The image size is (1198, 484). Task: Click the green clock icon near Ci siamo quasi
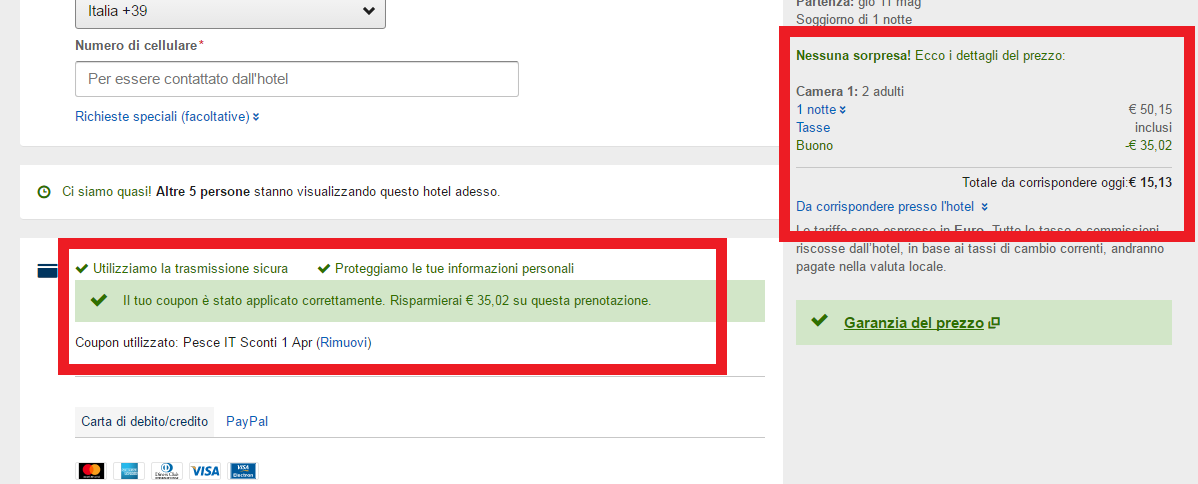point(44,191)
